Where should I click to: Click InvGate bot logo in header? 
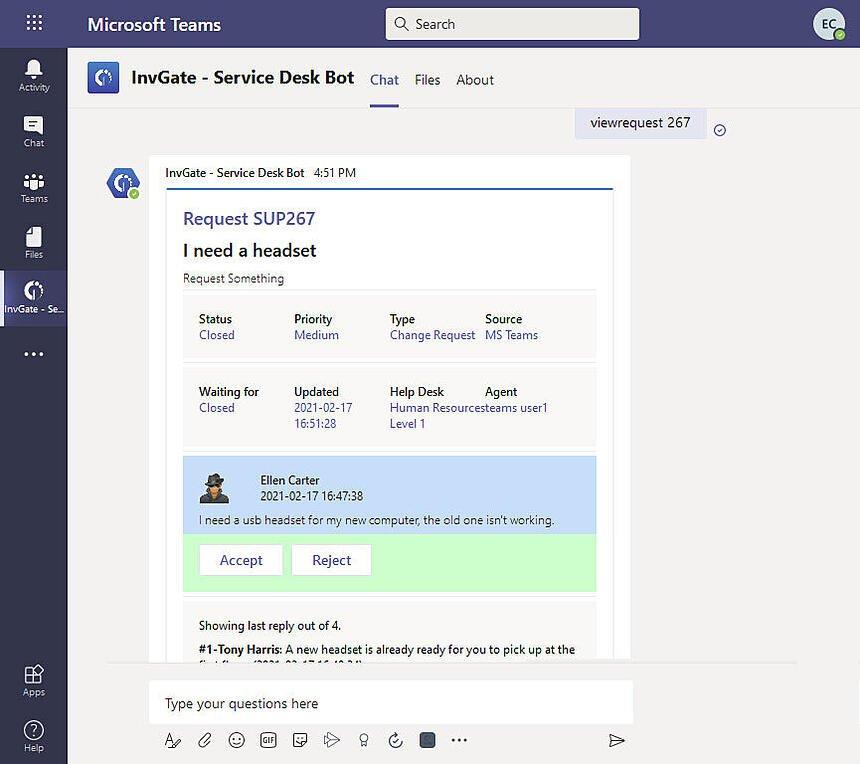(103, 78)
